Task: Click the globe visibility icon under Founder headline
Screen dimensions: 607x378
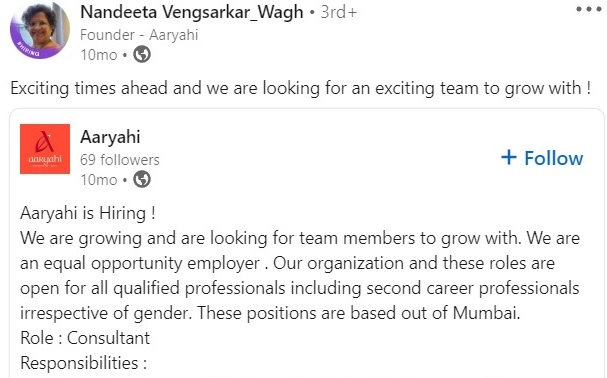Action: tap(142, 54)
